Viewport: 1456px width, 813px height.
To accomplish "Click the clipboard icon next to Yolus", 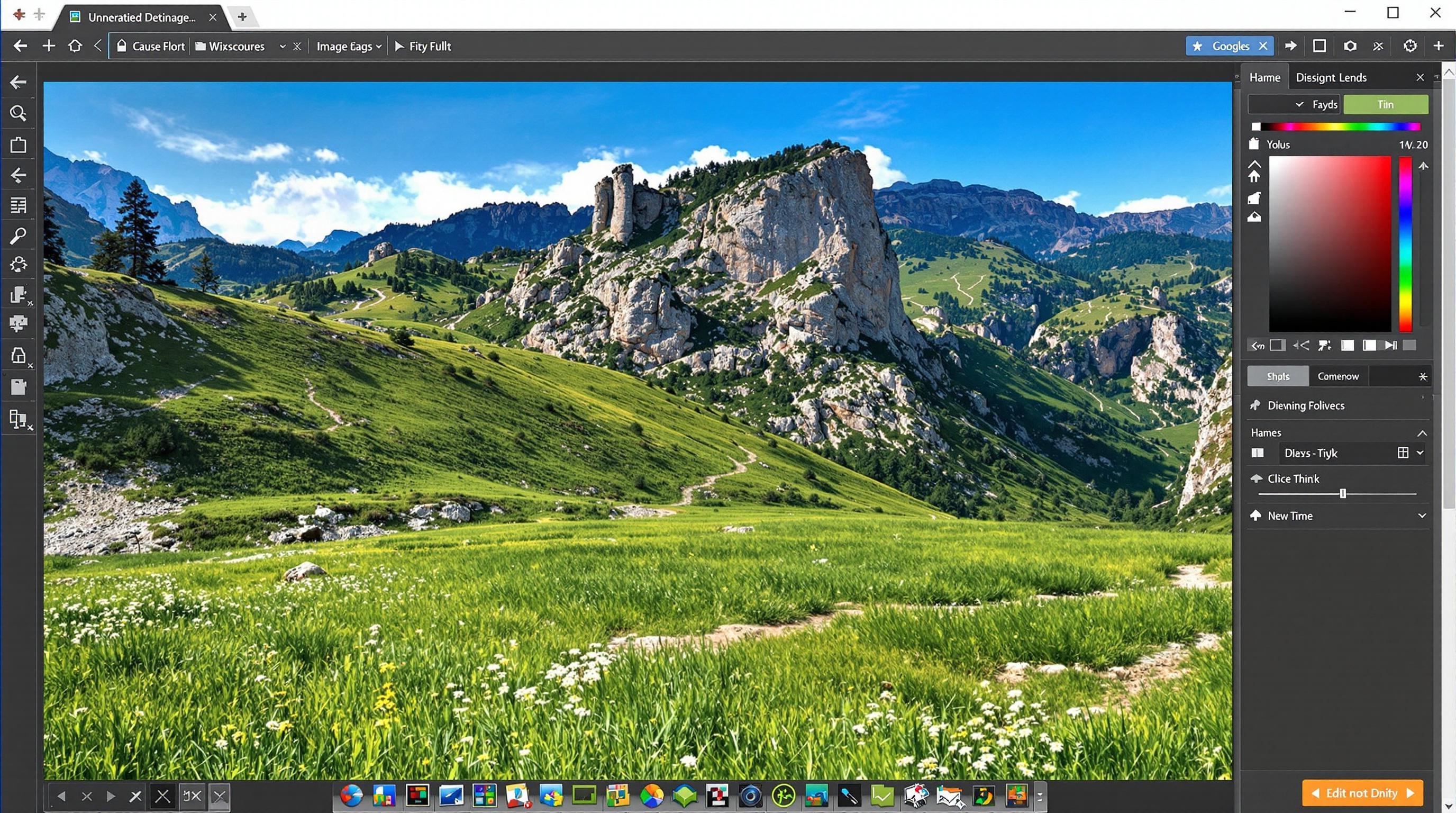I will point(1254,143).
